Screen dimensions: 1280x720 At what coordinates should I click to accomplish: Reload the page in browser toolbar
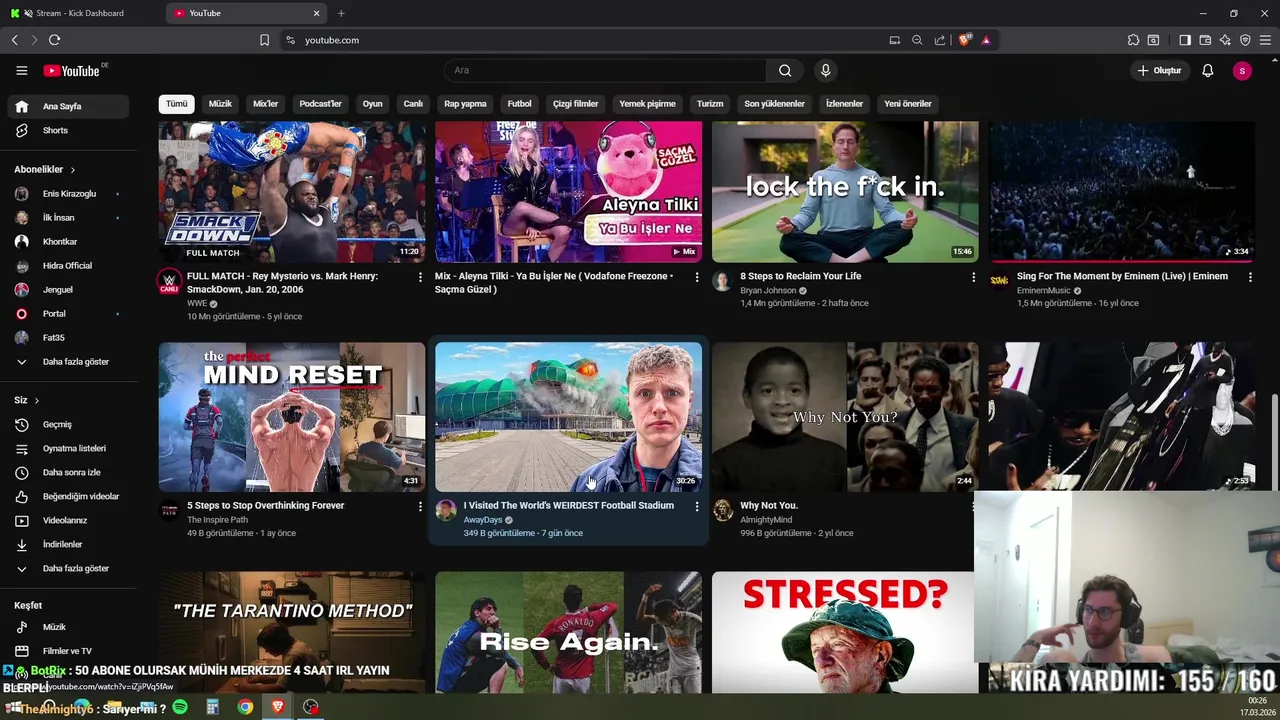[54, 40]
